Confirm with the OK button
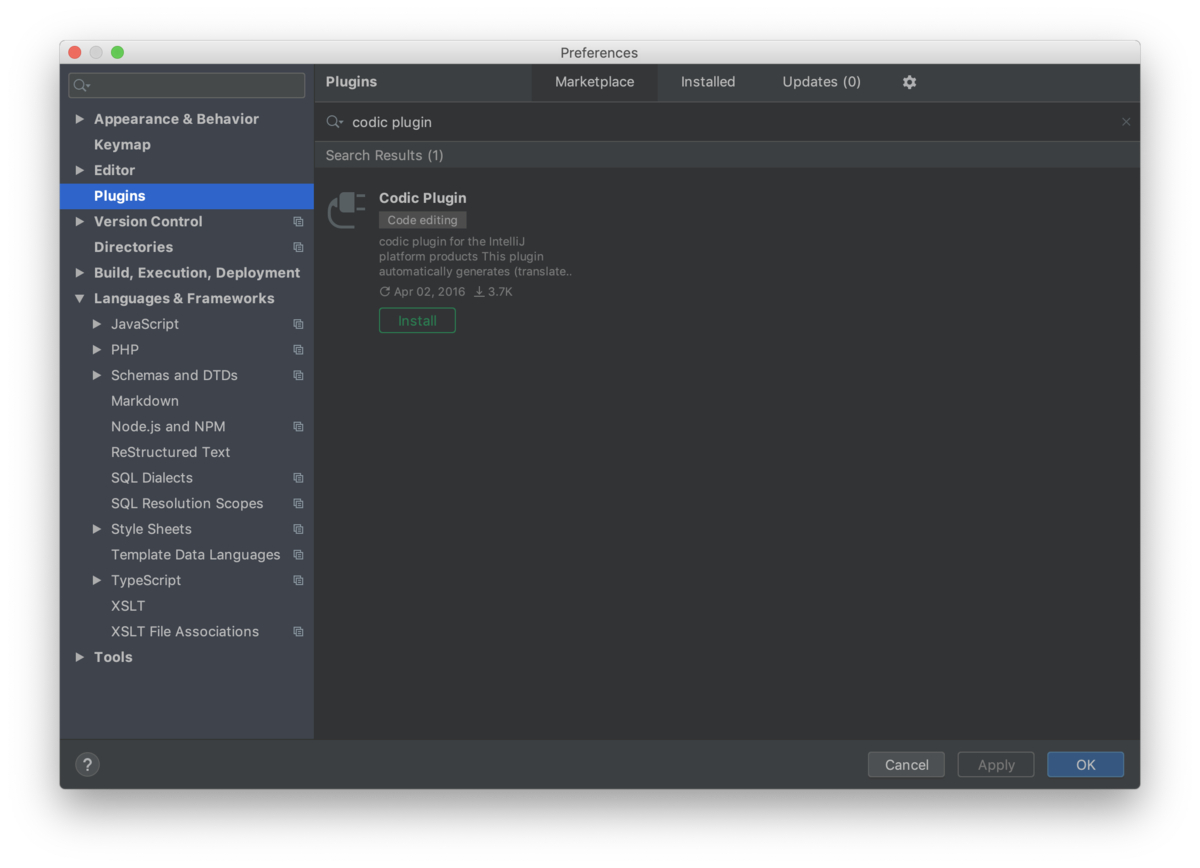The image size is (1200, 868). pos(1086,765)
